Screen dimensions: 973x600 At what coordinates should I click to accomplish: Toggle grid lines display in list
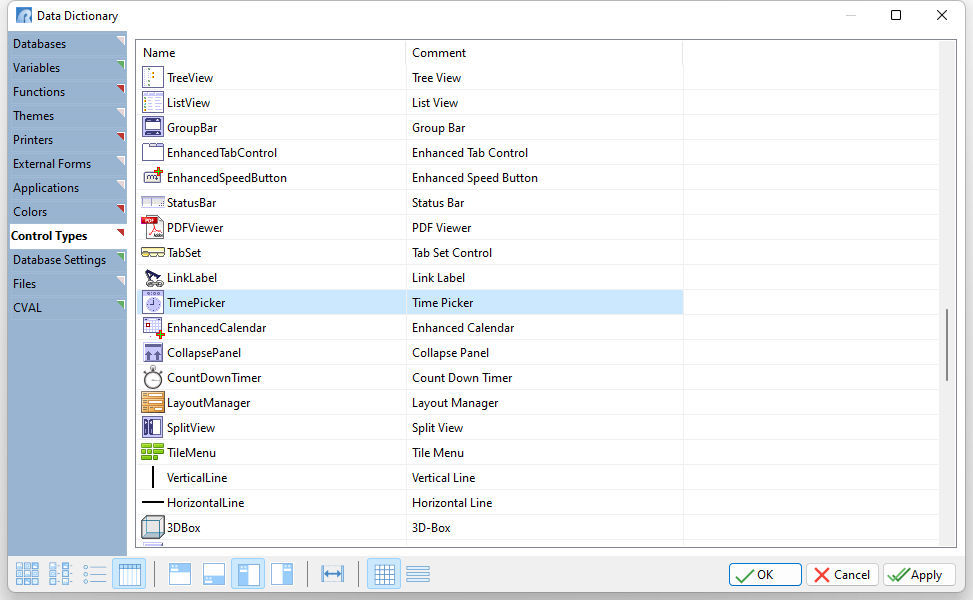384,574
